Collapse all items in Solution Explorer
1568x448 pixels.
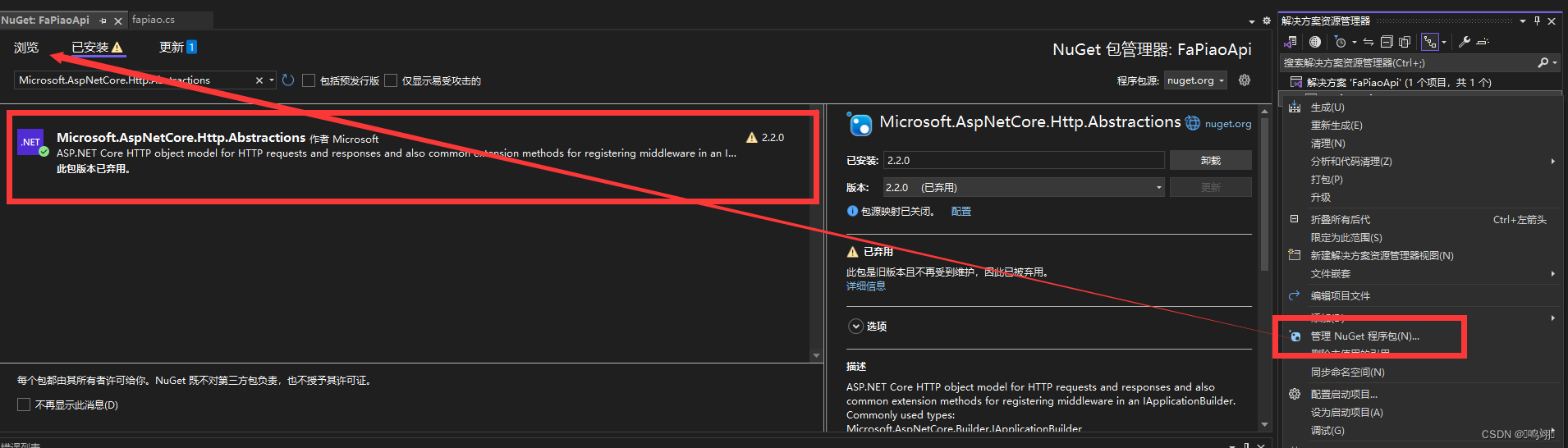1387,42
